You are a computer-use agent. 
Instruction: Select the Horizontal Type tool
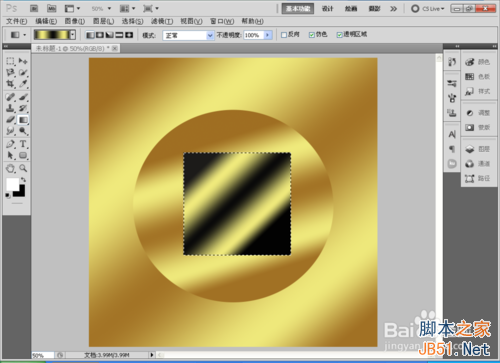coord(23,144)
